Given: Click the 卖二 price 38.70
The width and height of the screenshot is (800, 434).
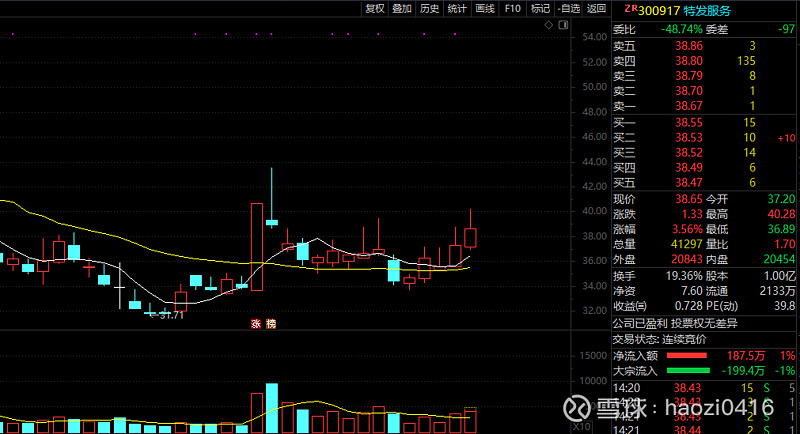Looking at the screenshot, I should click(x=689, y=91).
